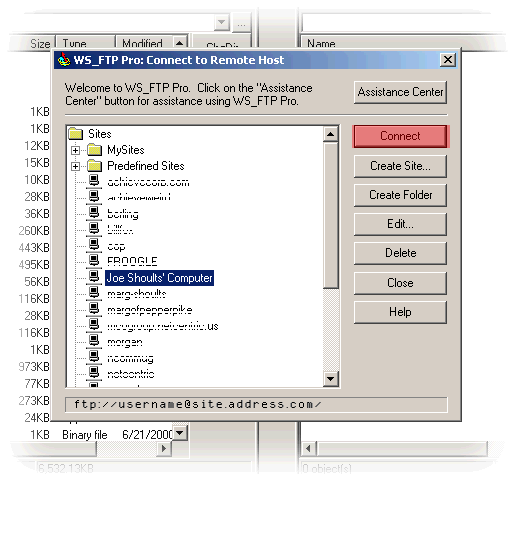Select Joe Shoults' Computer in site list
The width and height of the screenshot is (517, 550).
click(x=159, y=278)
